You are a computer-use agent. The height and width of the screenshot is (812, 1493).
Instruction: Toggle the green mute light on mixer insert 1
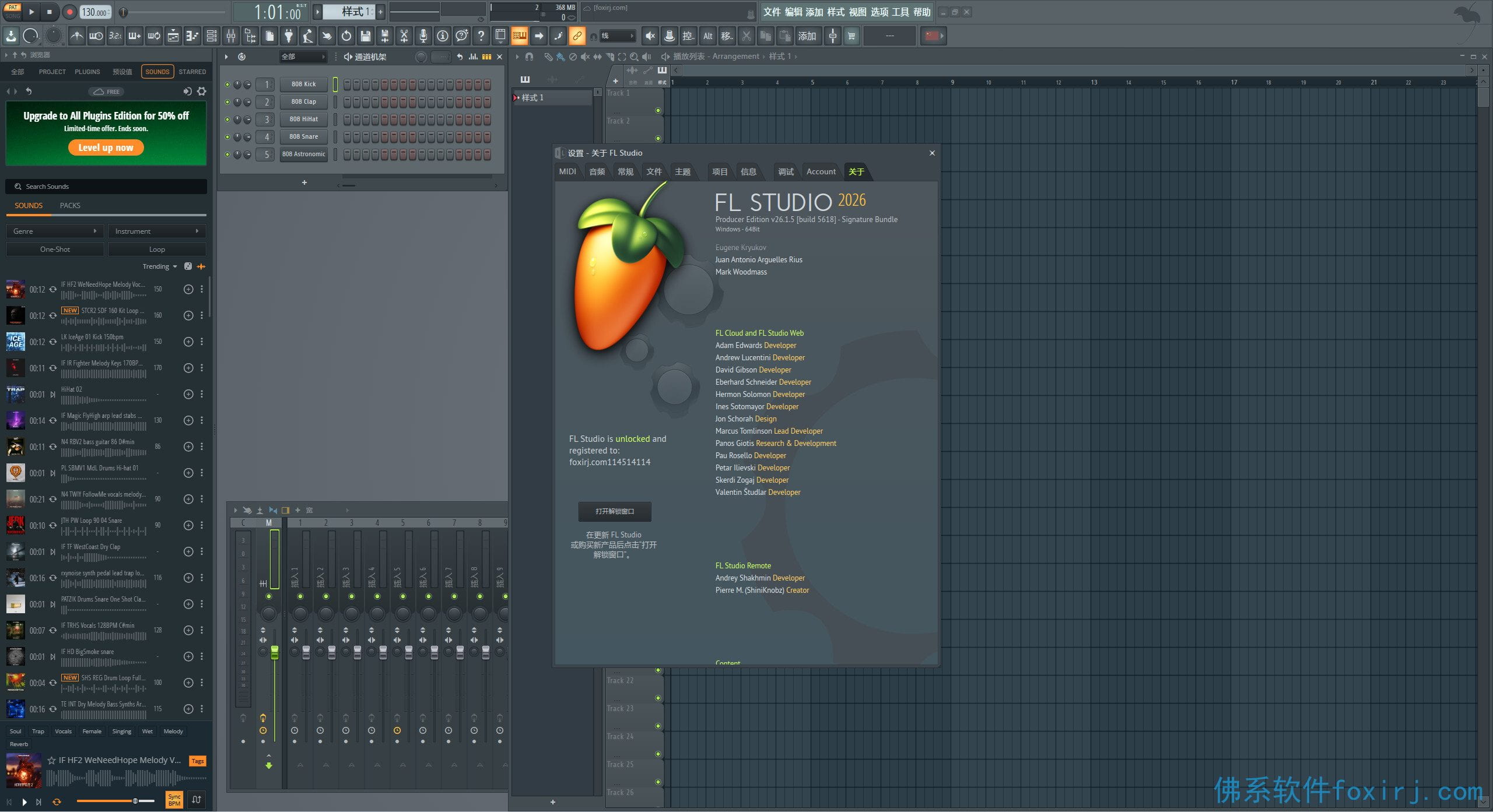[x=300, y=596]
